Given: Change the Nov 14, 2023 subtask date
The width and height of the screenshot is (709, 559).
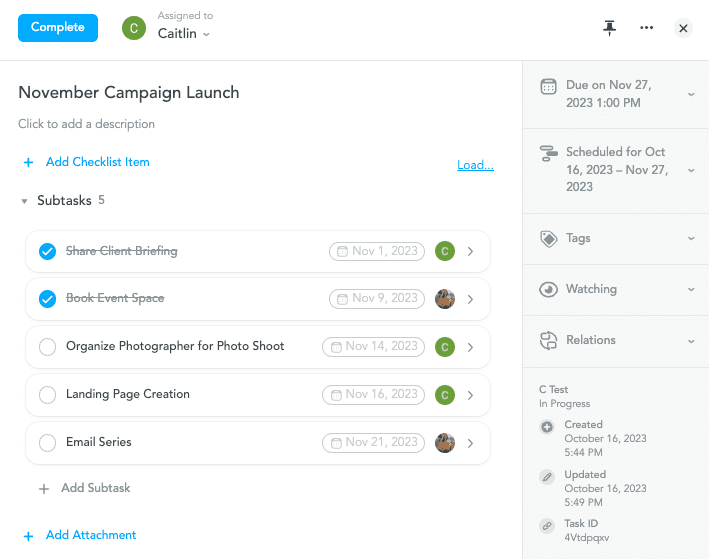Looking at the screenshot, I should [370, 347].
